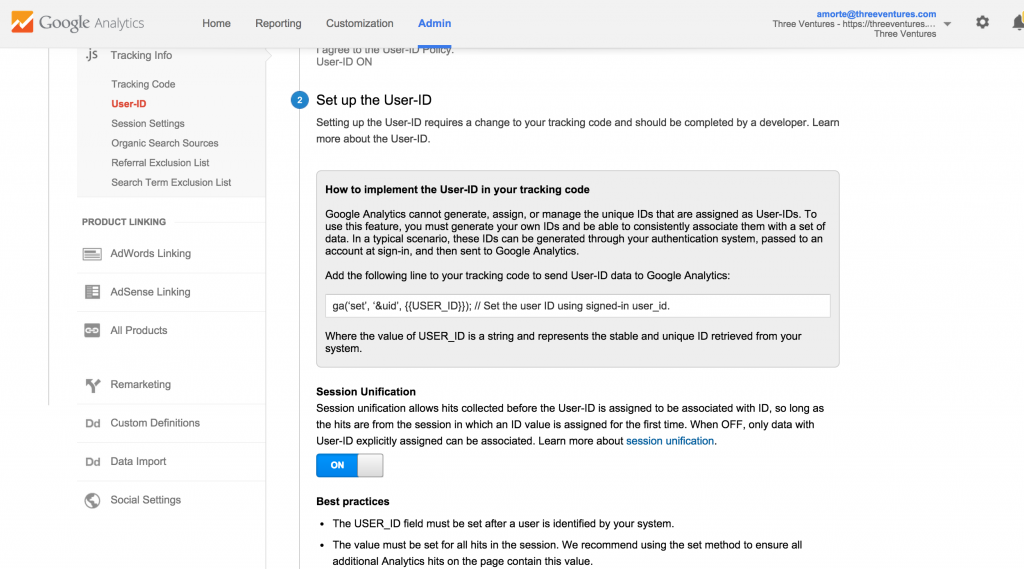1024x569 pixels.
Task: Click the Remarketing funnel icon
Action: [93, 385]
